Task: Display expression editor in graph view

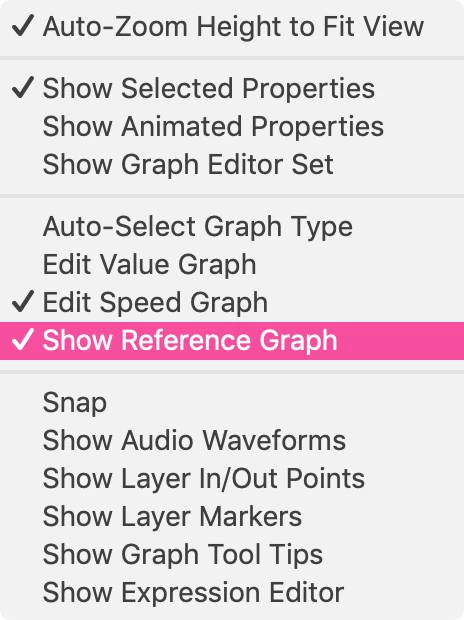Action: [x=232, y=592]
